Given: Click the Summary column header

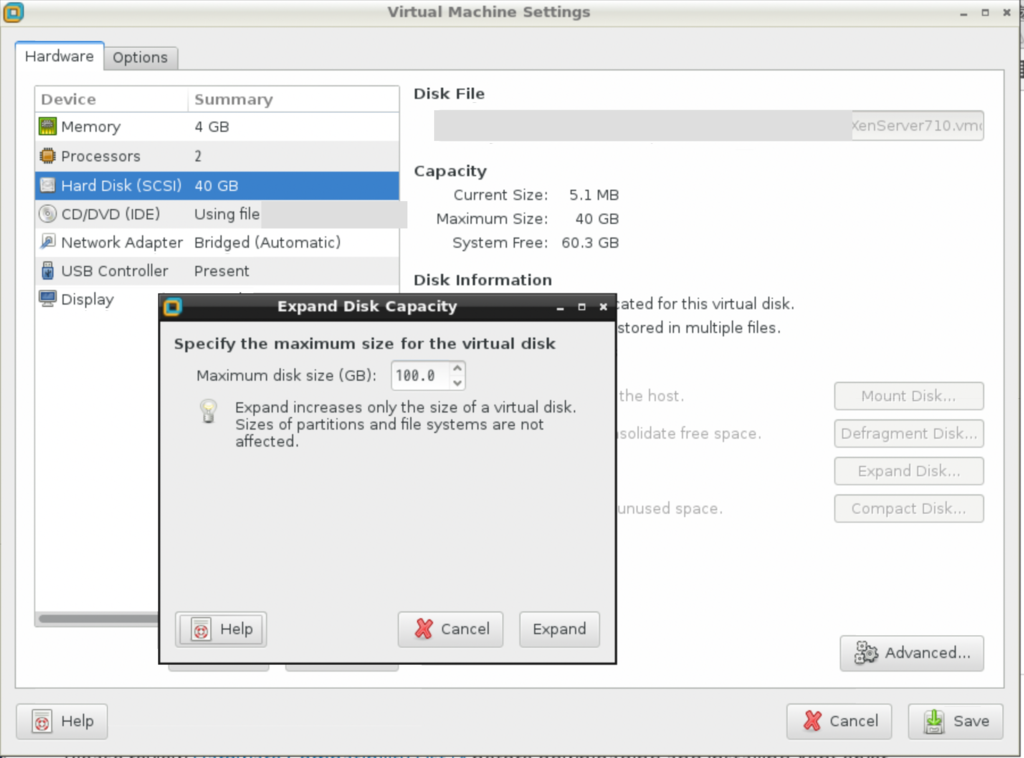Looking at the screenshot, I should click(x=294, y=99).
